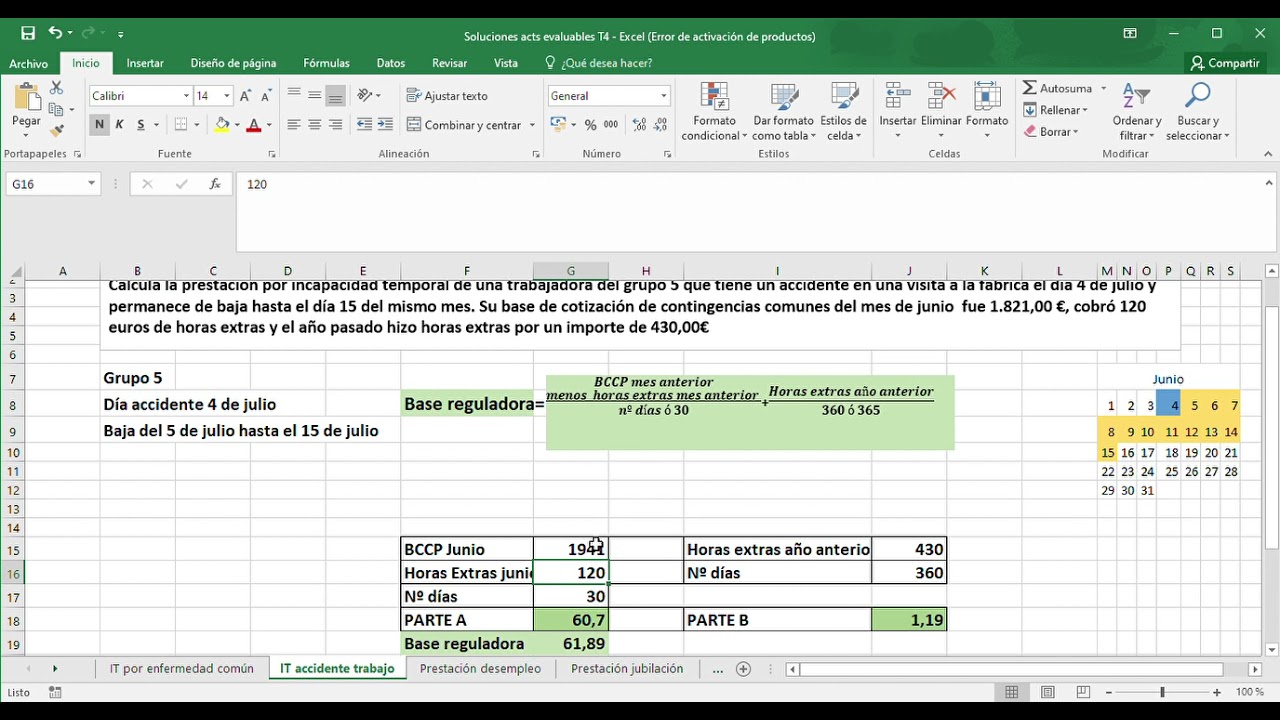This screenshot has height=720, width=1280.
Task: Click the Insertar cells icon
Action: coord(897,97)
